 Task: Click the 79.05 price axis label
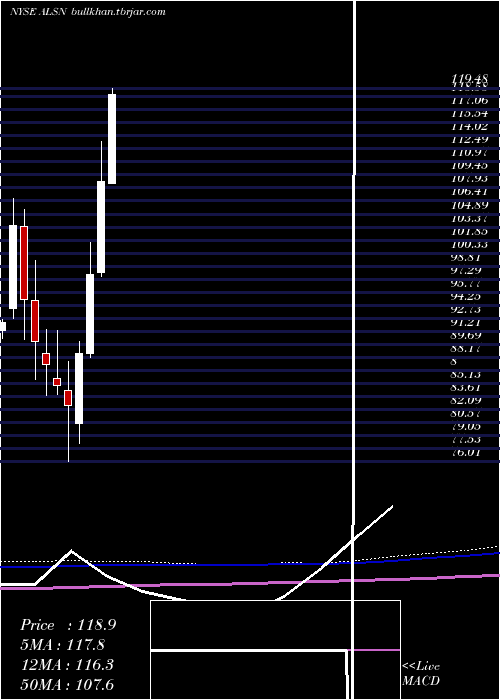pos(467,428)
